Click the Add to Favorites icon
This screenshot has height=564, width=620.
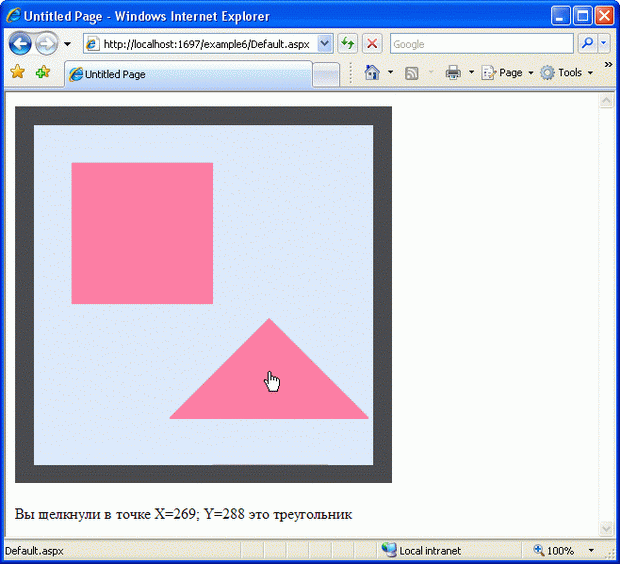click(42, 73)
